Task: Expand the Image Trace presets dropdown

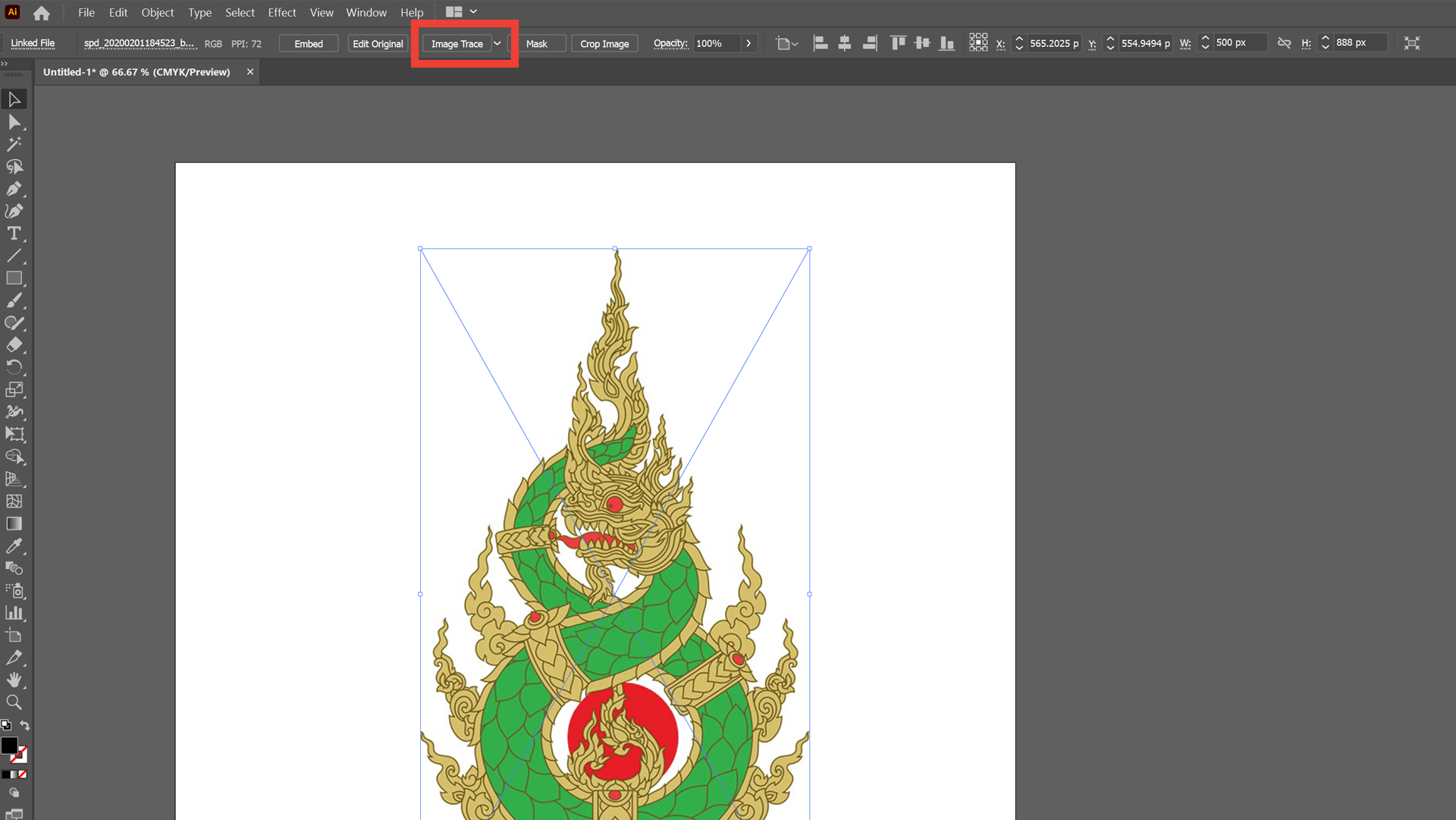Action: (x=497, y=43)
